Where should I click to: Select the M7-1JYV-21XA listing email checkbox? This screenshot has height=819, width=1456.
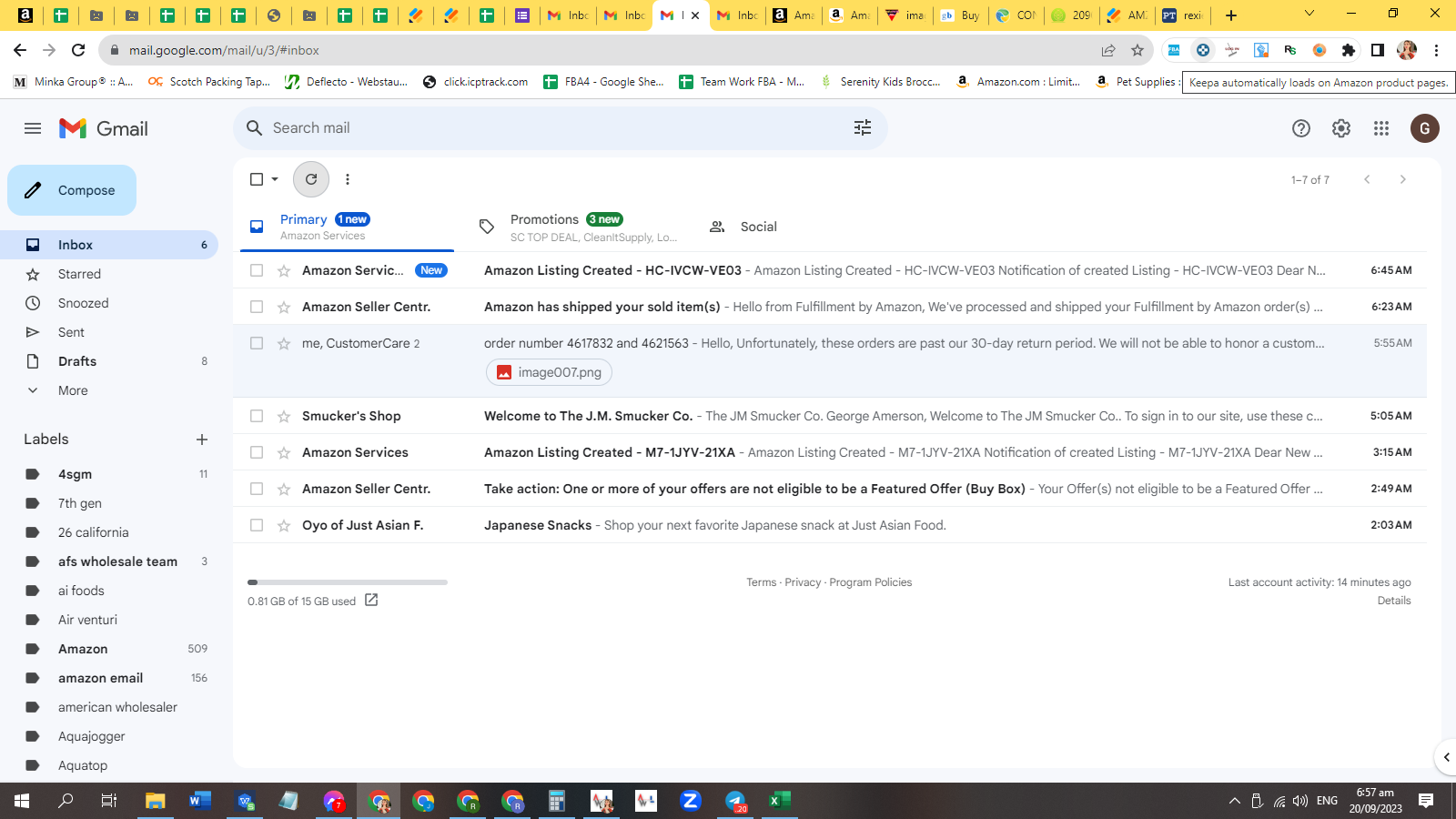click(x=257, y=452)
